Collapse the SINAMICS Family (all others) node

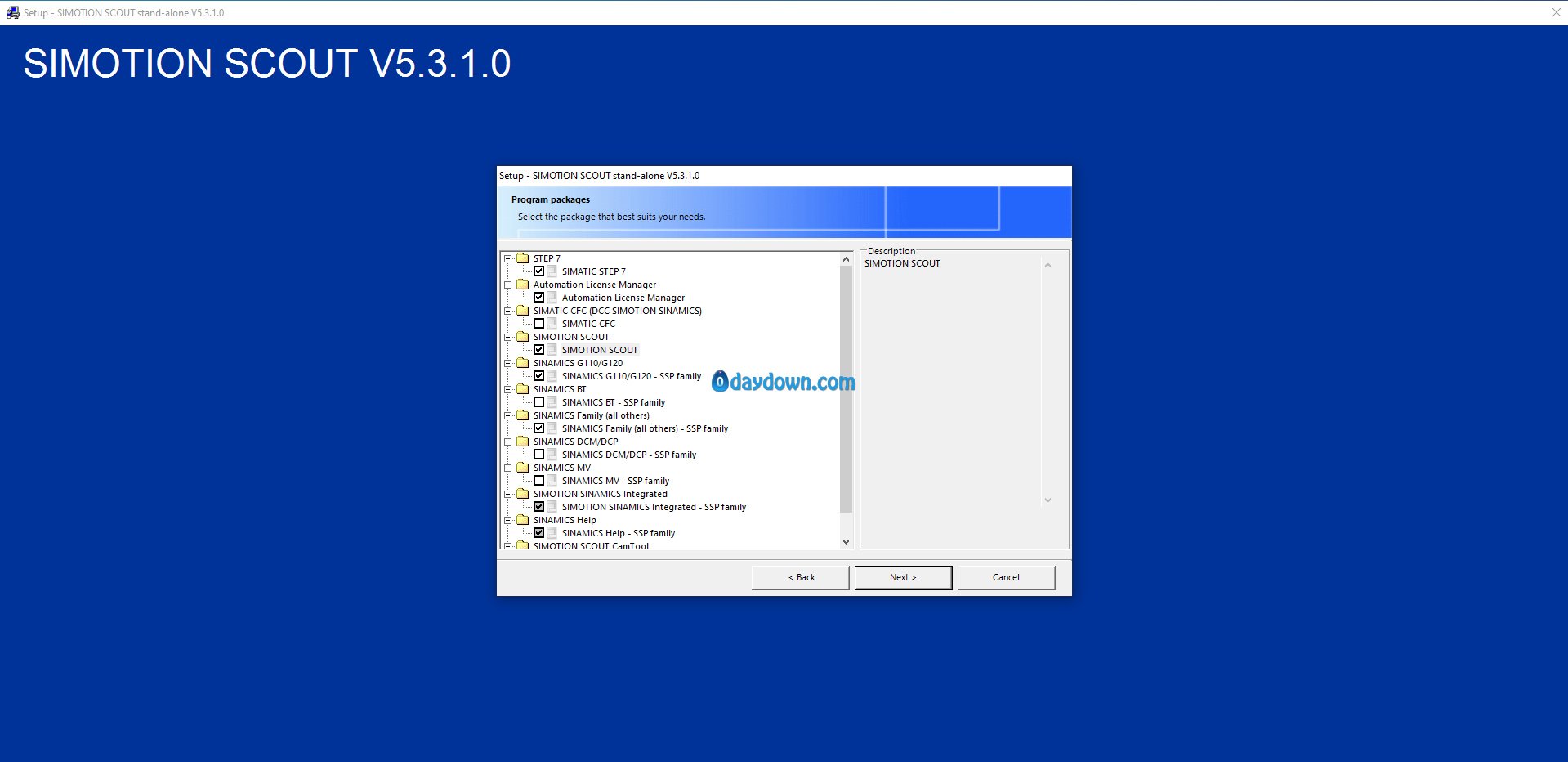(508, 415)
